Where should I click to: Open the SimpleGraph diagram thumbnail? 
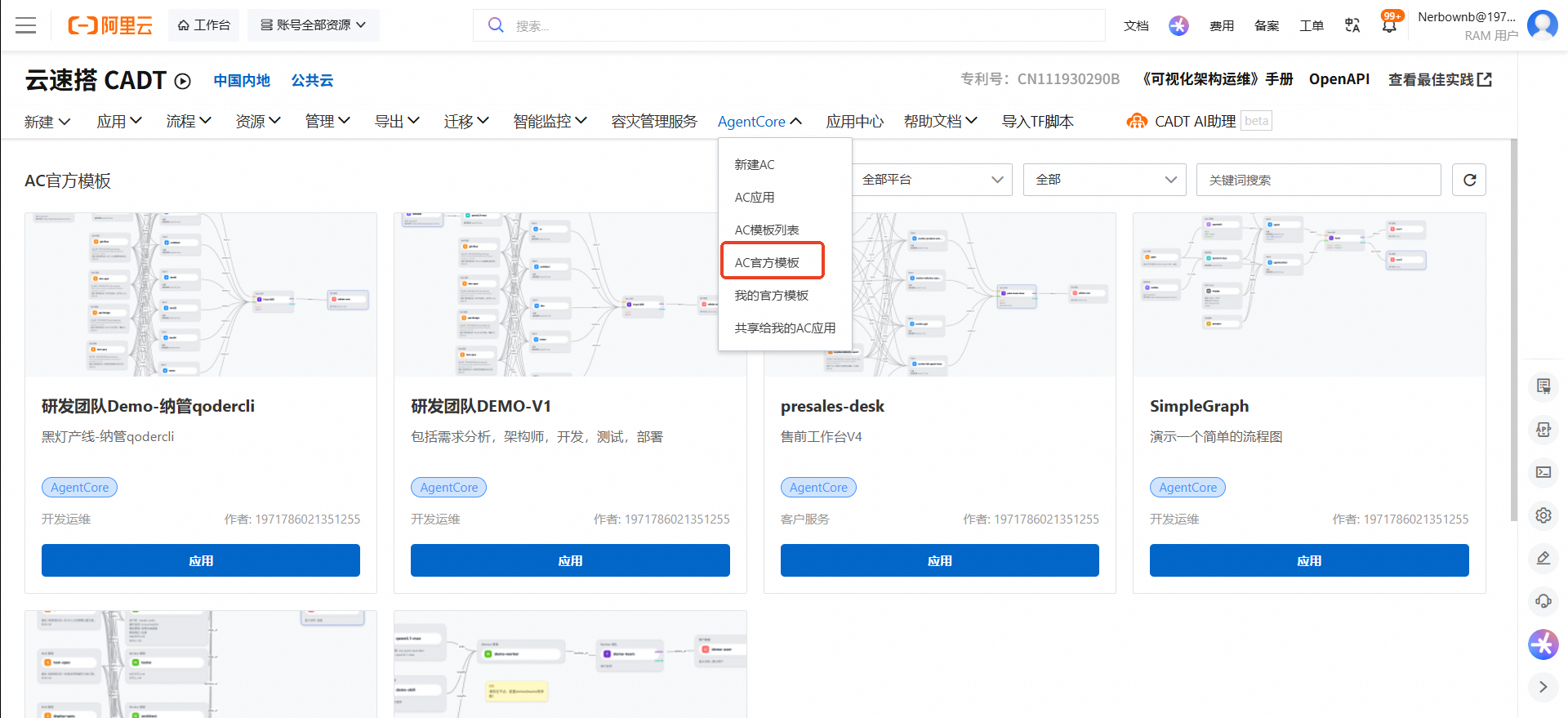pos(1309,295)
